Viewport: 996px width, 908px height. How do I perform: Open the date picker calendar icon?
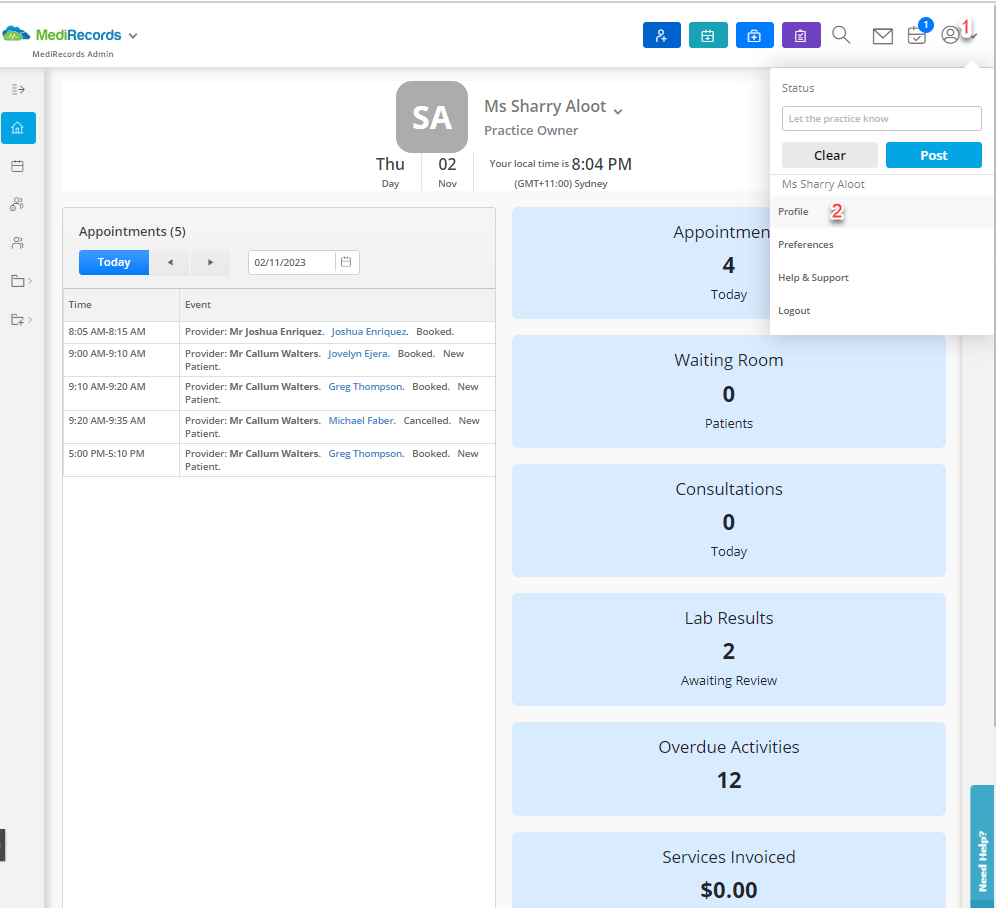346,262
